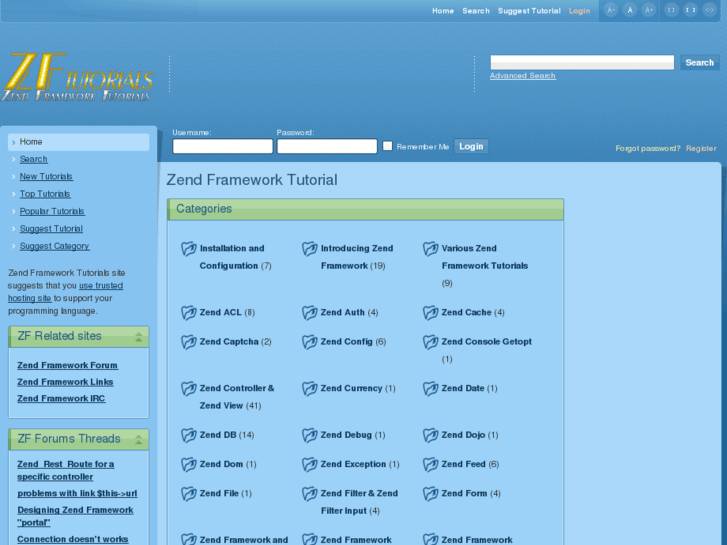The height and width of the screenshot is (545, 727).
Task: Click the header Search button
Action: [699, 63]
